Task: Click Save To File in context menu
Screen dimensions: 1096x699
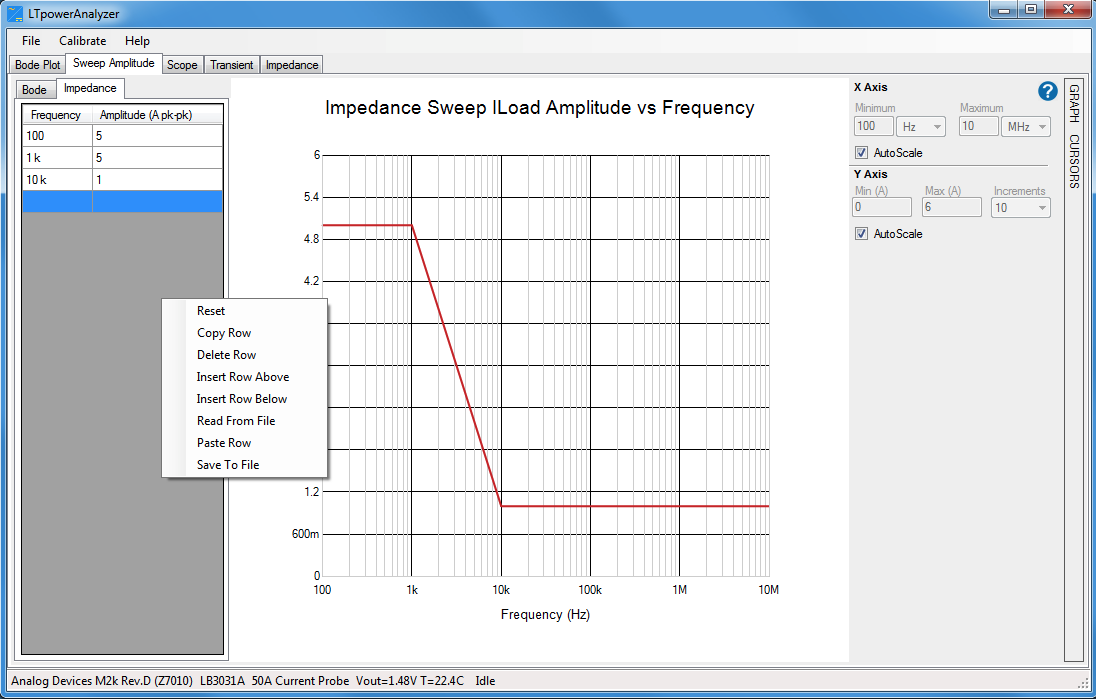Action: click(228, 465)
